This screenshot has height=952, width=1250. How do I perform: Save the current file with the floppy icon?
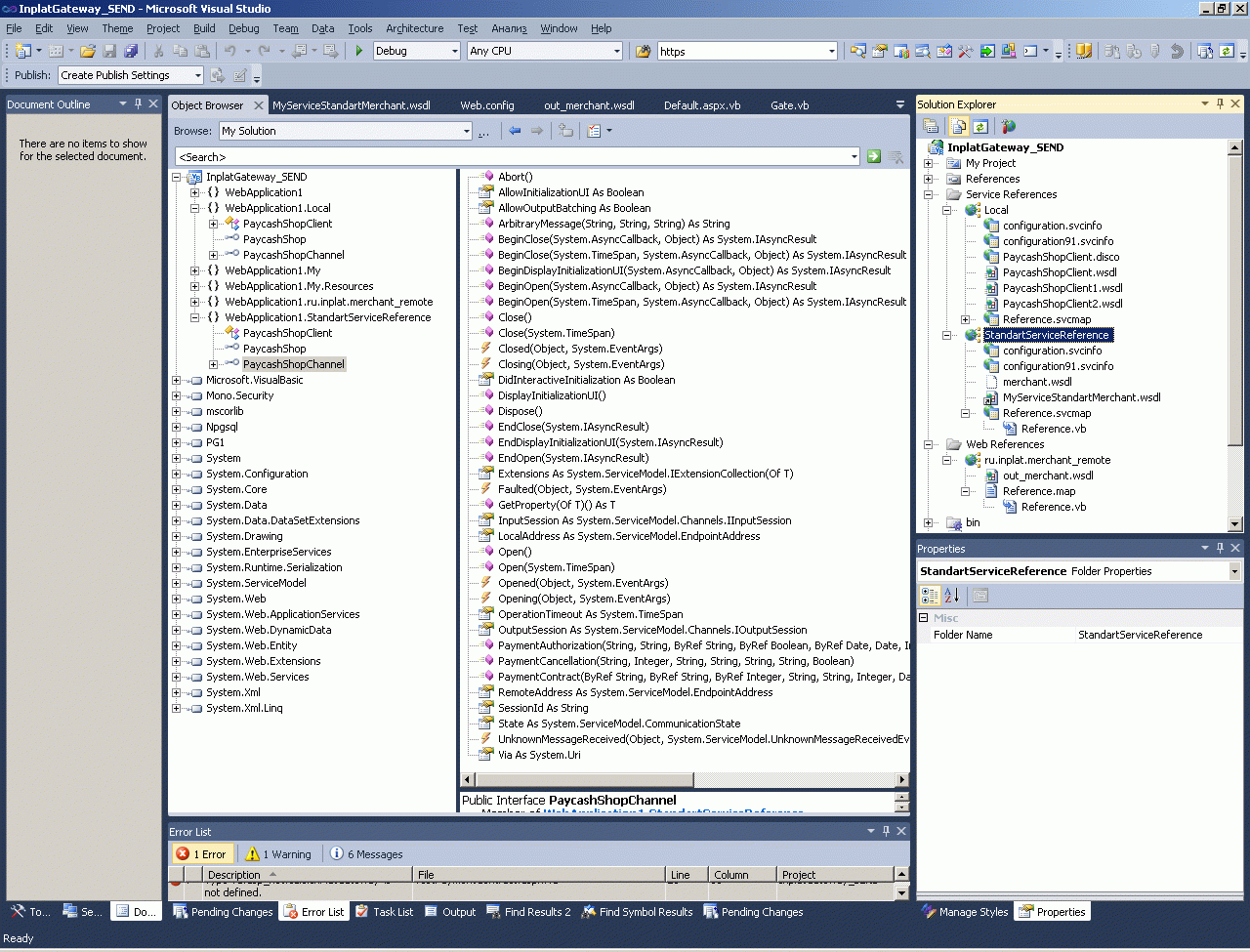tap(109, 51)
